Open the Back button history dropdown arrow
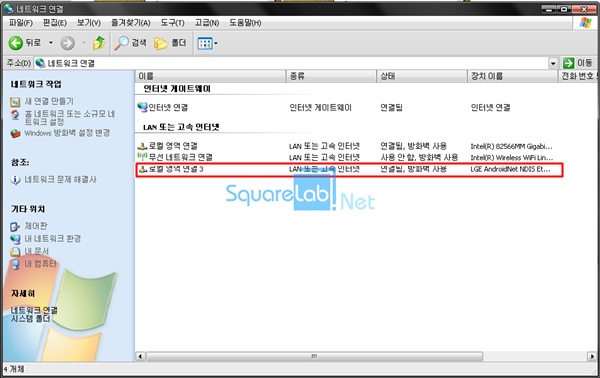 (x=51, y=43)
